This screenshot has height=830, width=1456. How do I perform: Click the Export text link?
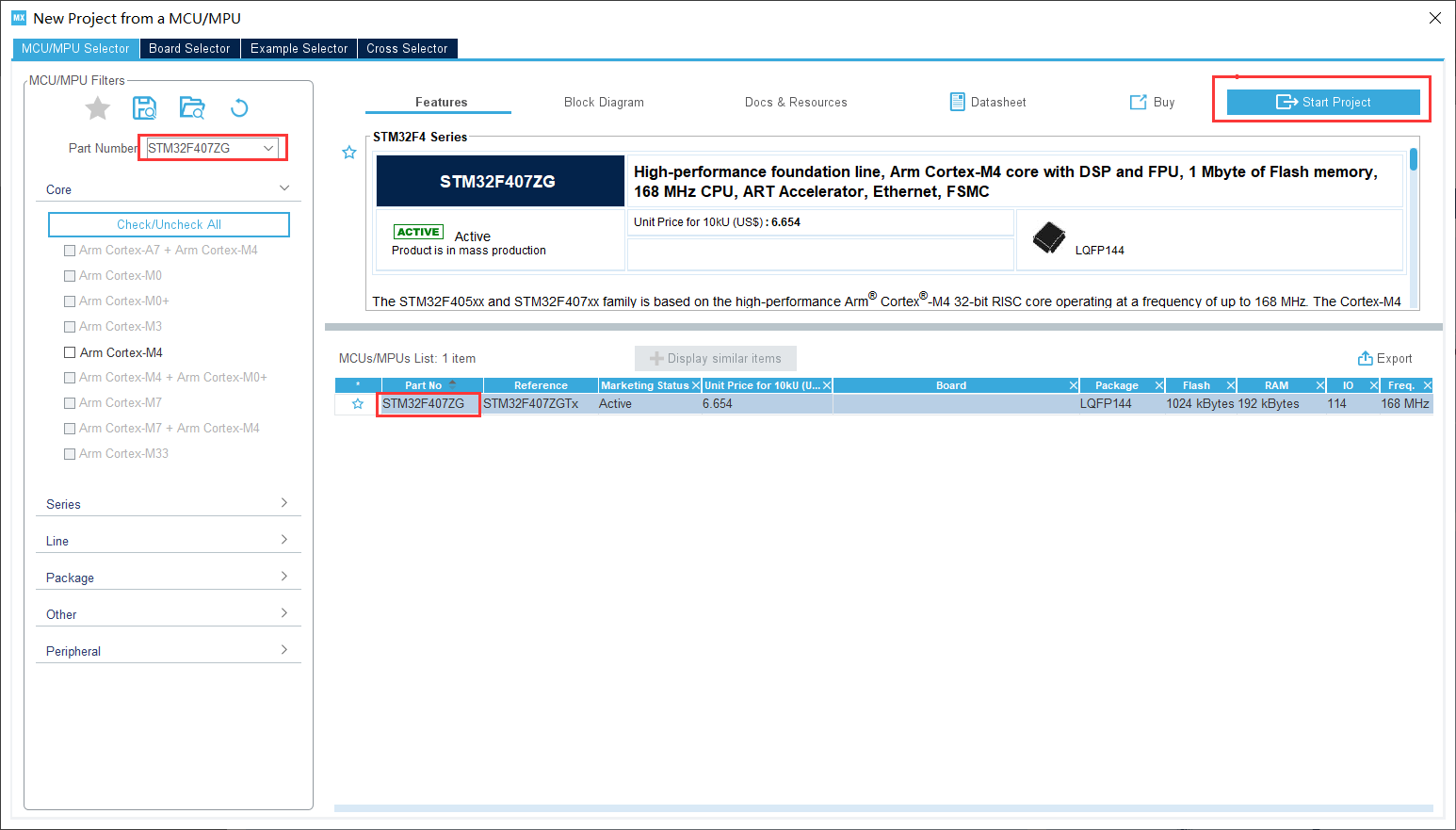pos(1394,358)
